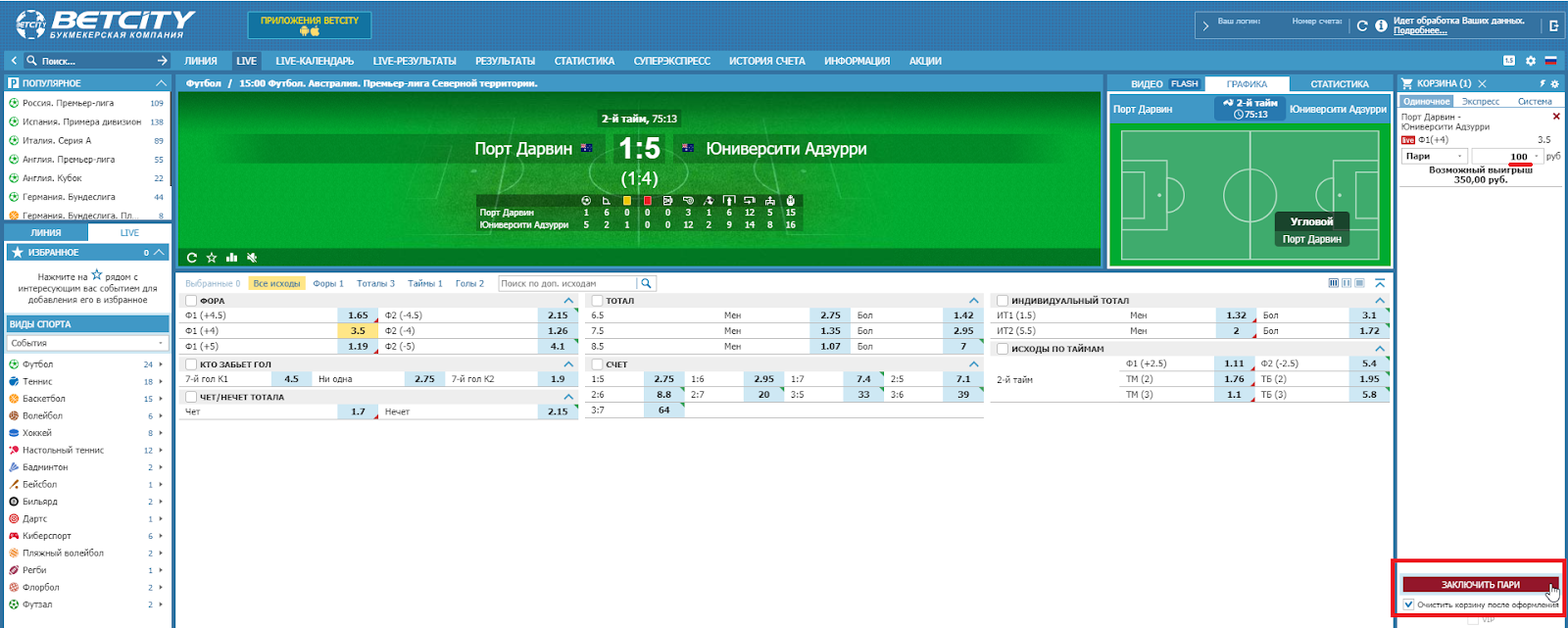This screenshot has height=628, width=1568.
Task: Open site settings gear in navigation bar
Action: click(x=1531, y=61)
